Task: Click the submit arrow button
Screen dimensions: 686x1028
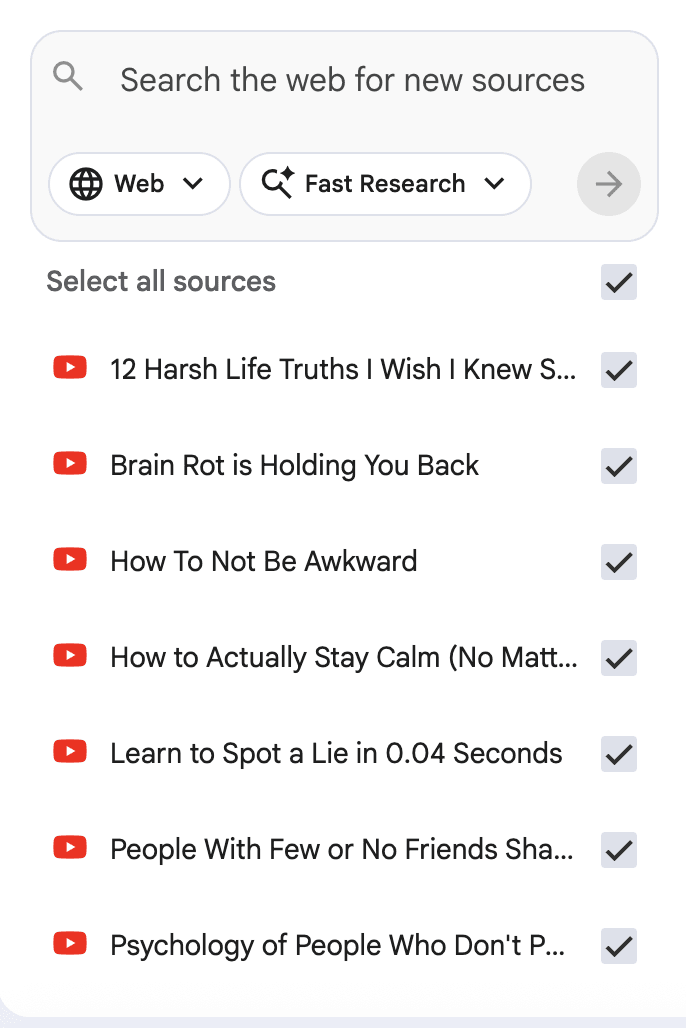Action: coord(609,184)
